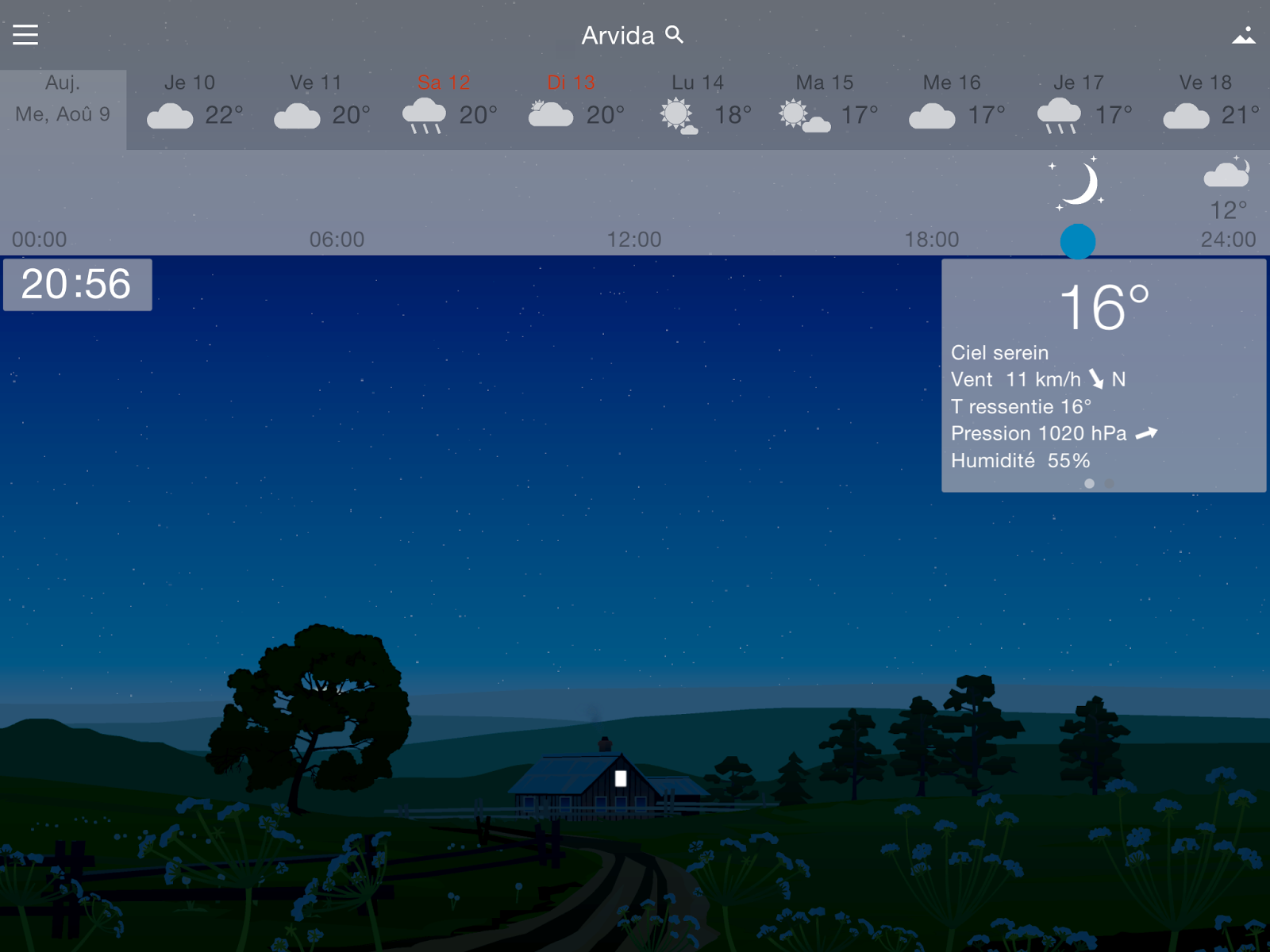The image size is (1270, 952).
Task: Click the cloudy icon for Je 10
Action: [x=170, y=116]
